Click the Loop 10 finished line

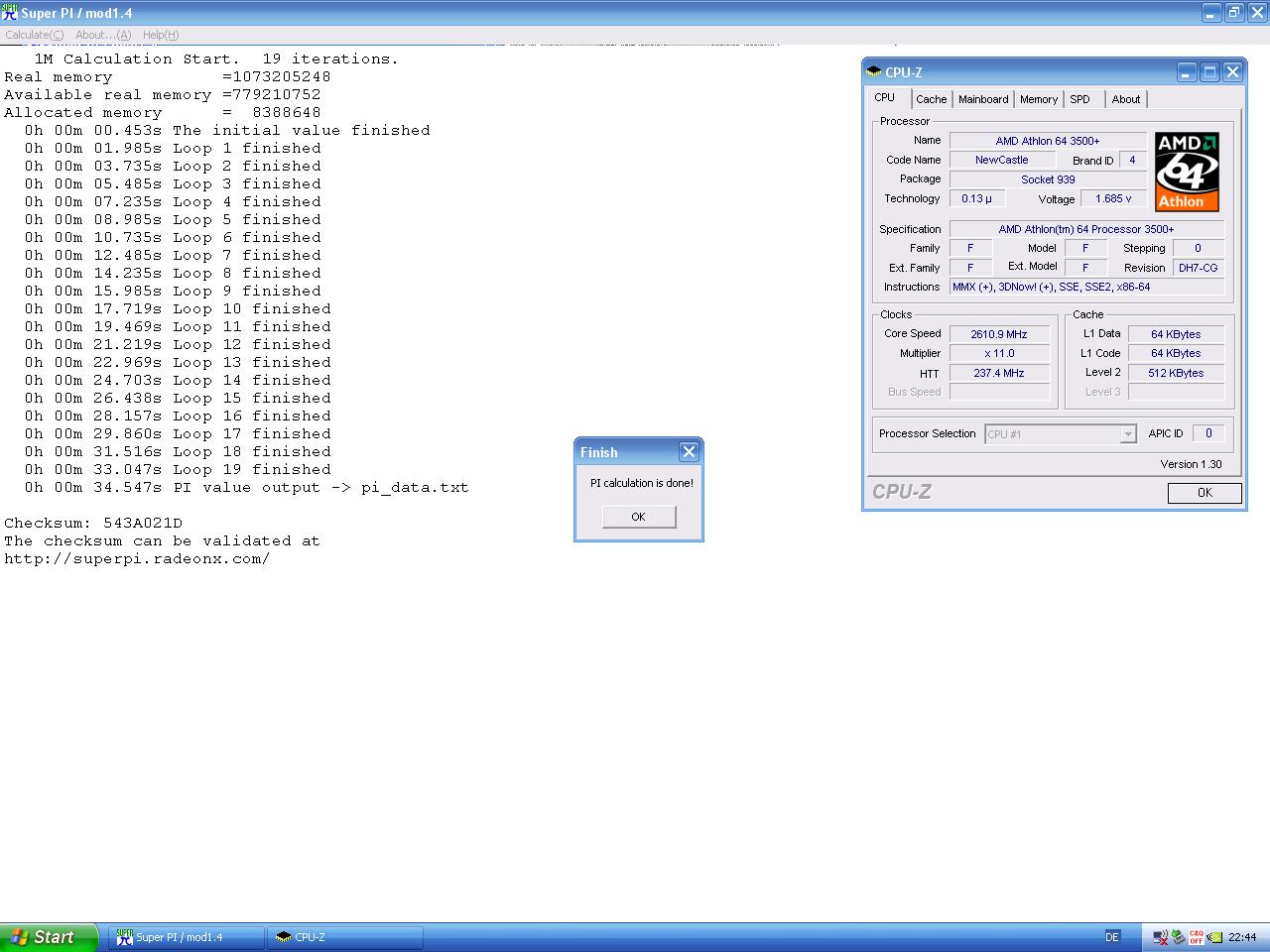[x=178, y=308]
